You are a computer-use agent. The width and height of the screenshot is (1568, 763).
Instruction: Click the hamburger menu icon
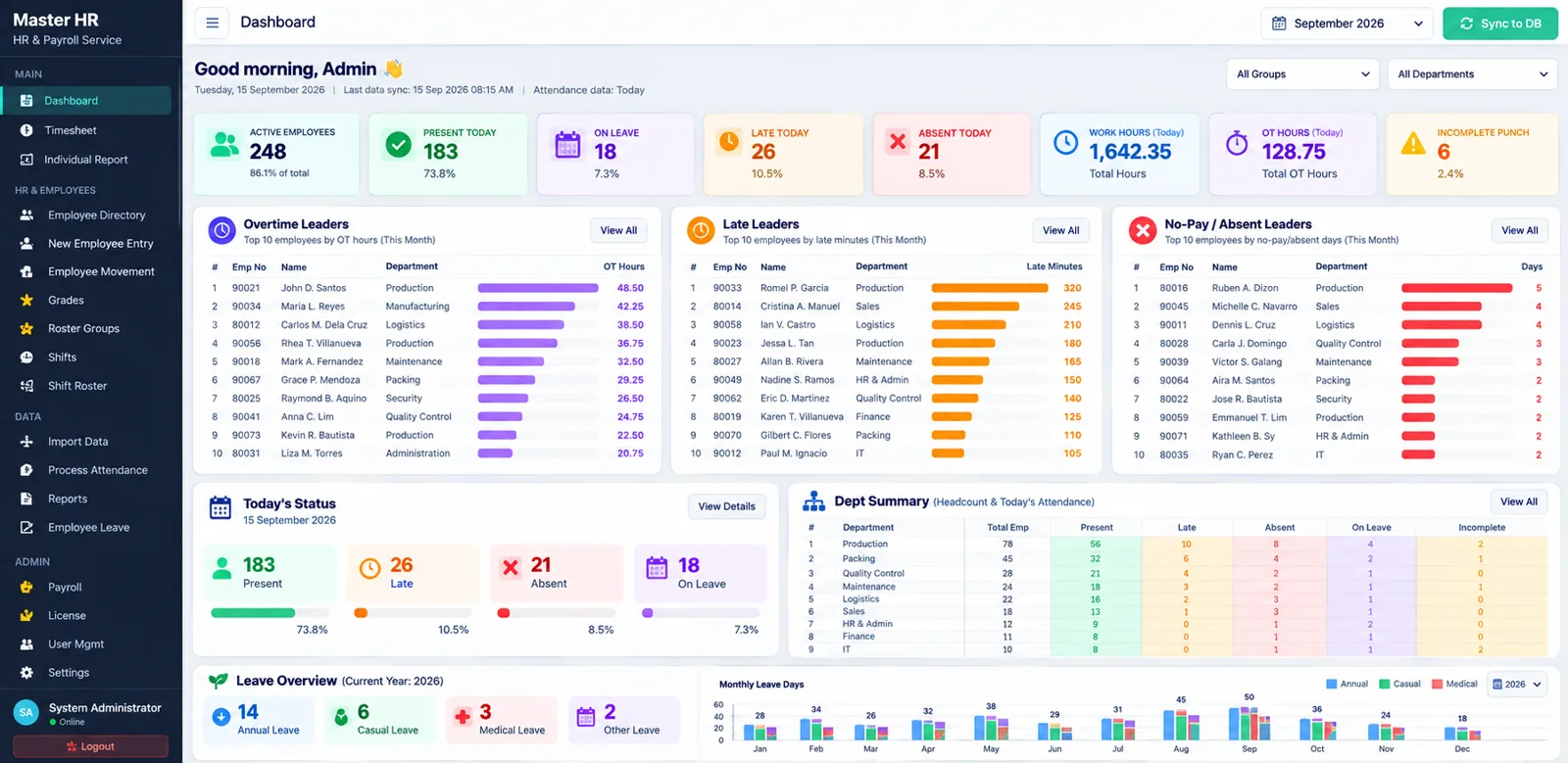212,23
